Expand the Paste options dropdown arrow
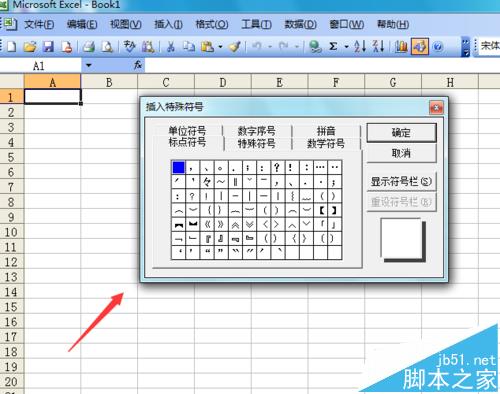 pos(220,47)
